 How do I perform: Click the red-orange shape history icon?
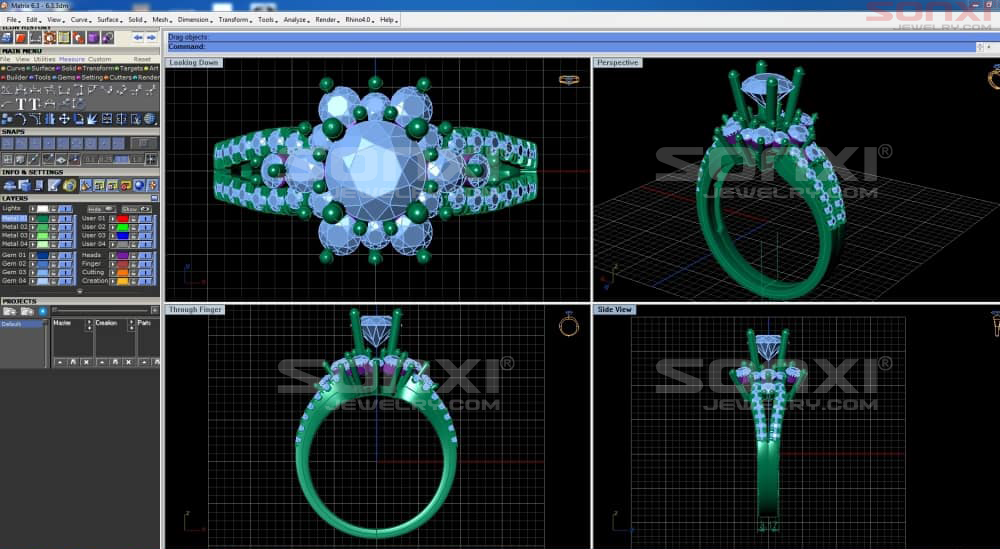[21, 38]
